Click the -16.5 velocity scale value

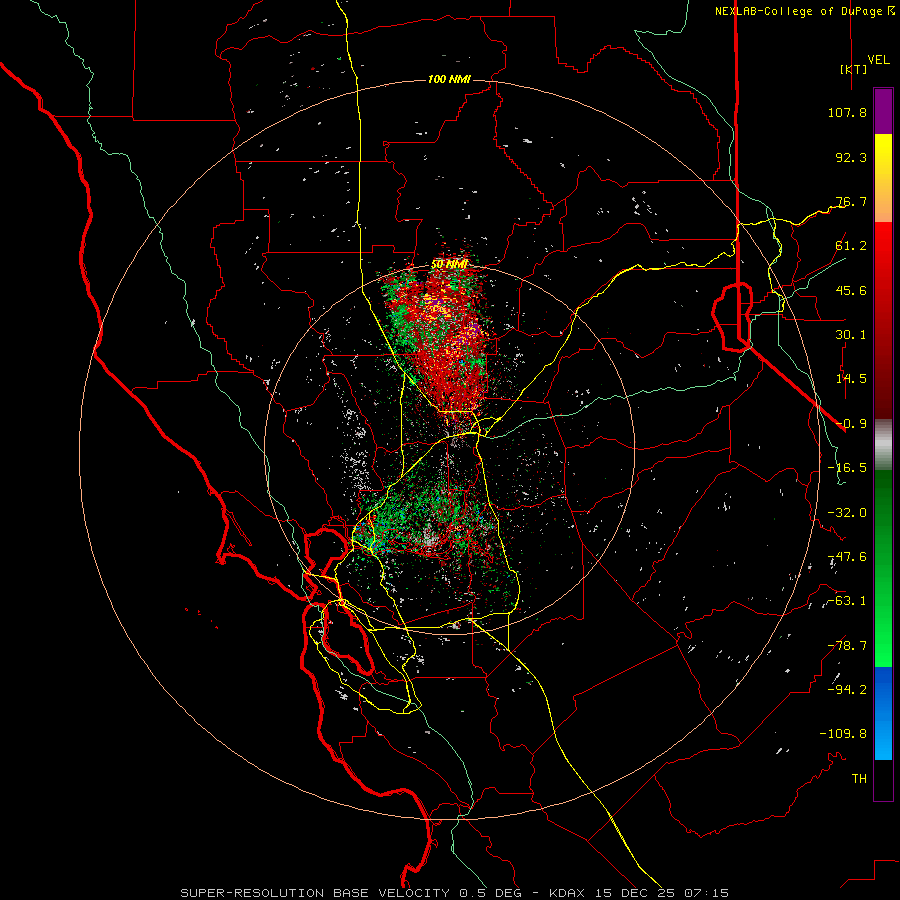pyautogui.click(x=847, y=468)
